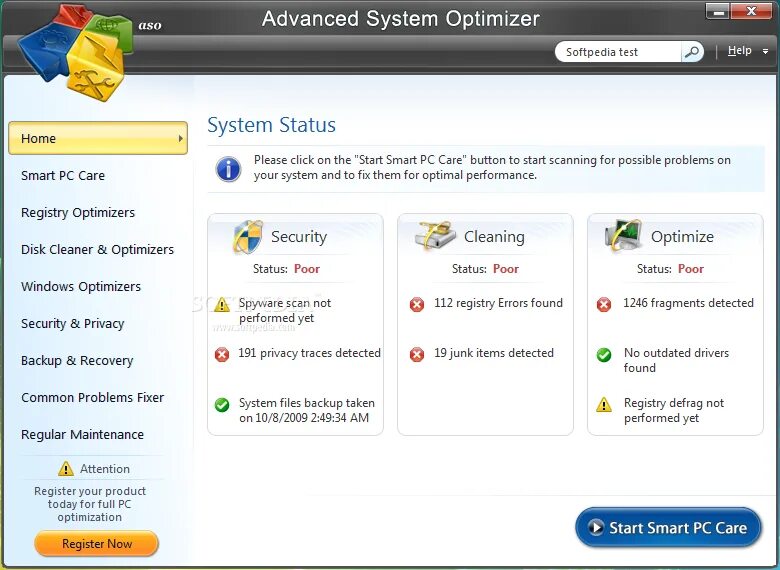Open Common Problems Fixer

pos(93,397)
